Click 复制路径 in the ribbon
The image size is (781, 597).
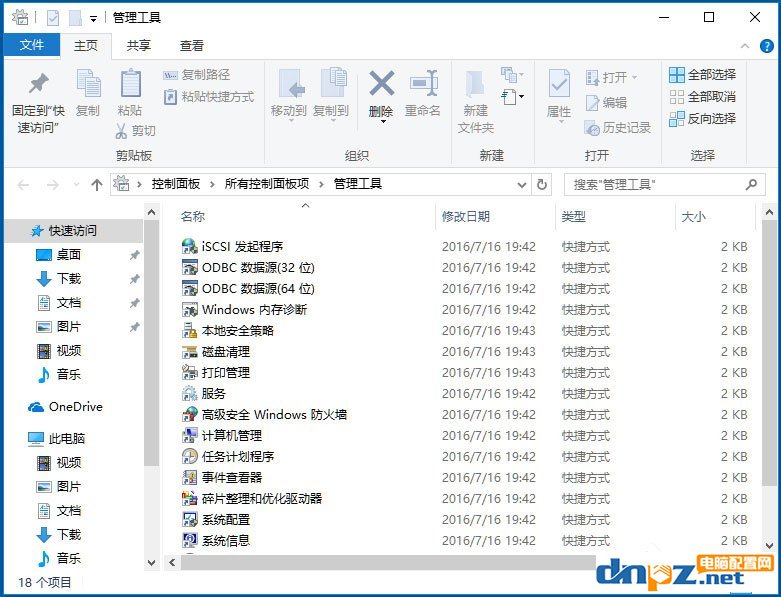197,75
